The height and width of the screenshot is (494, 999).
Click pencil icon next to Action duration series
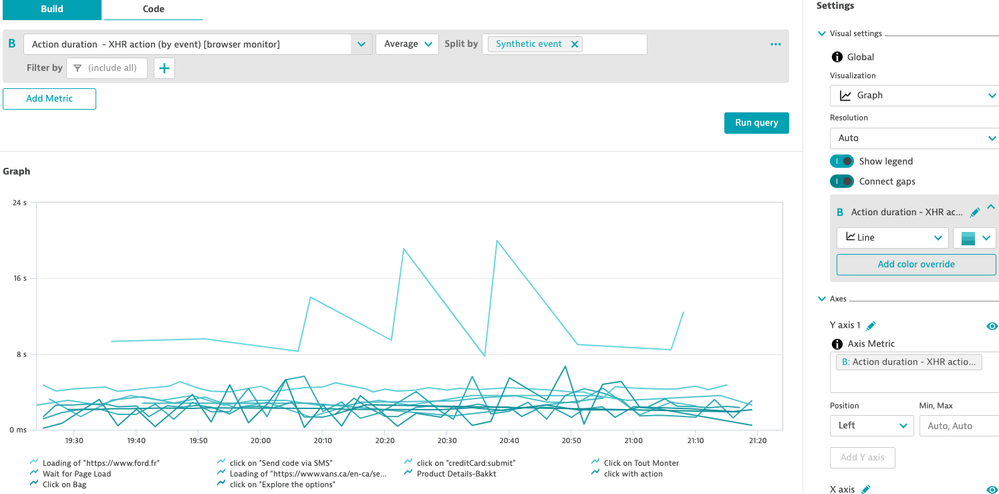[975, 213]
